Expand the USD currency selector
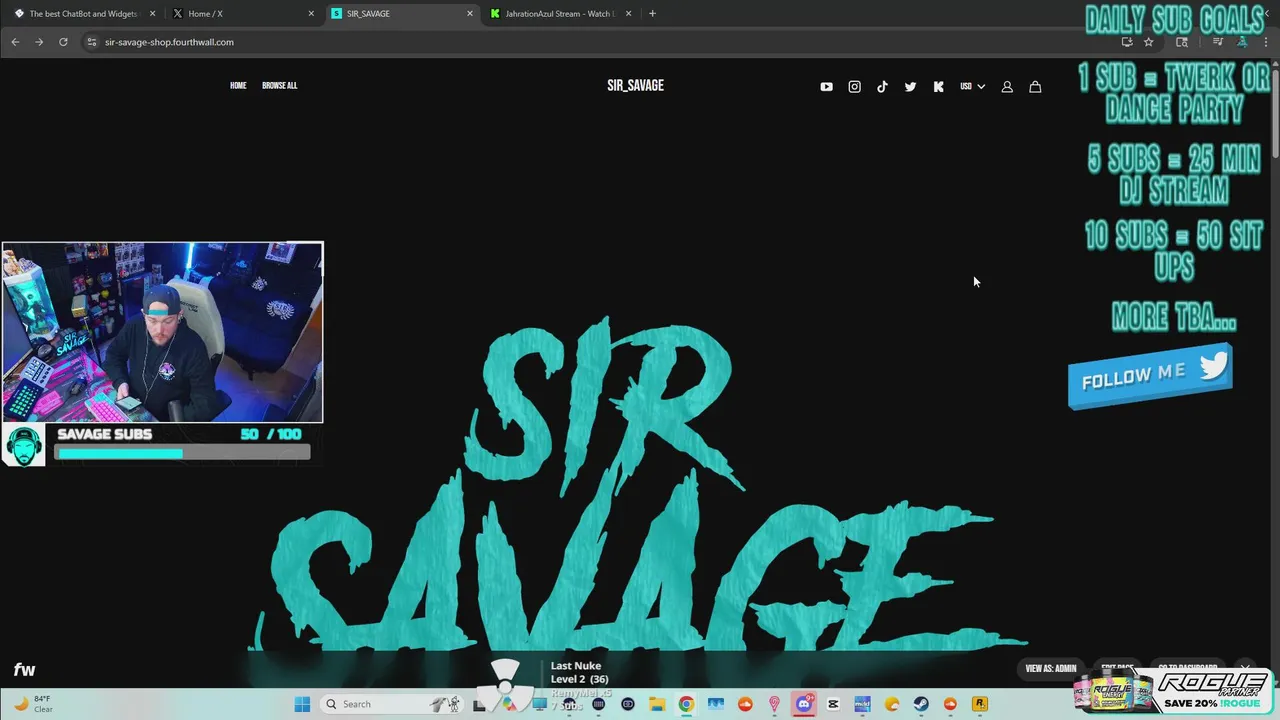 point(973,87)
